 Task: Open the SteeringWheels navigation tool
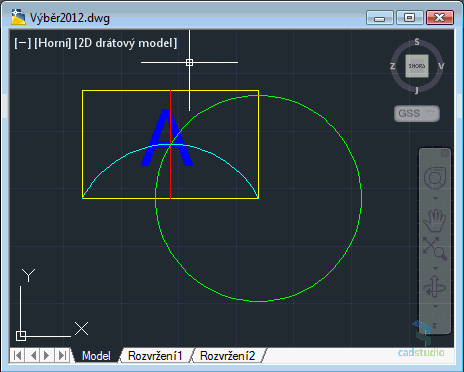[x=435, y=177]
